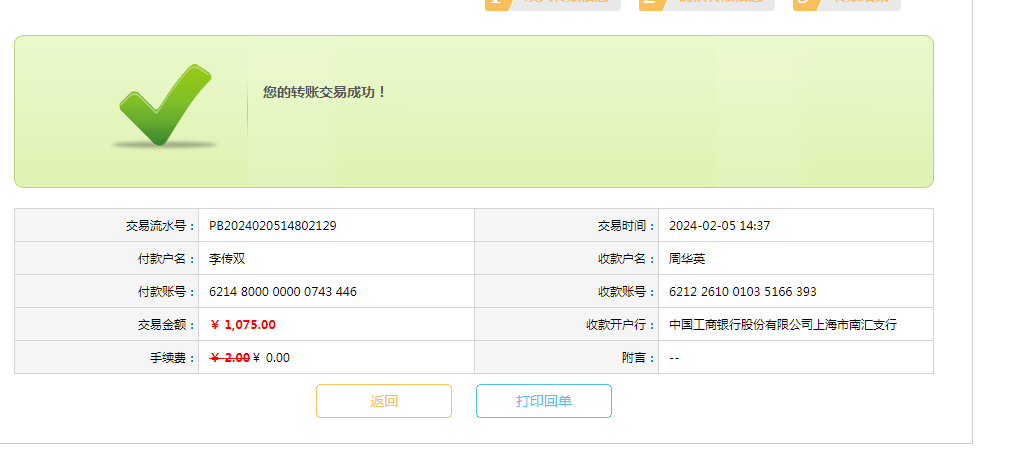Click the actual fee ¥ 0.00
The image size is (1020, 476).
(x=272, y=358)
